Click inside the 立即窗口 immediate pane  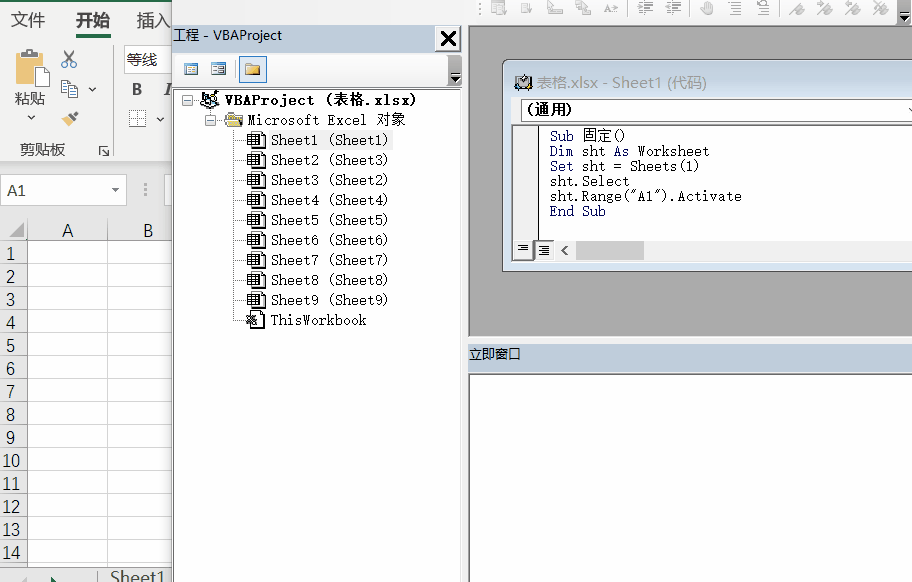[x=690, y=477]
